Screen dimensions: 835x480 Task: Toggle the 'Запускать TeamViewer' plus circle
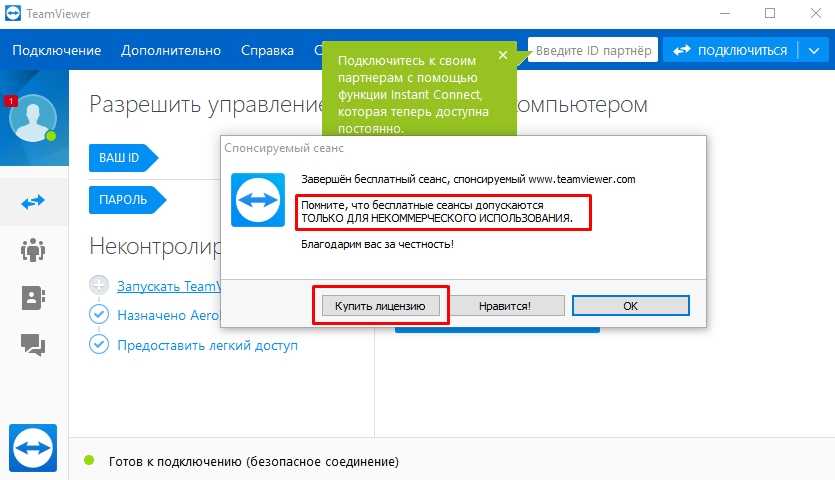point(98,285)
